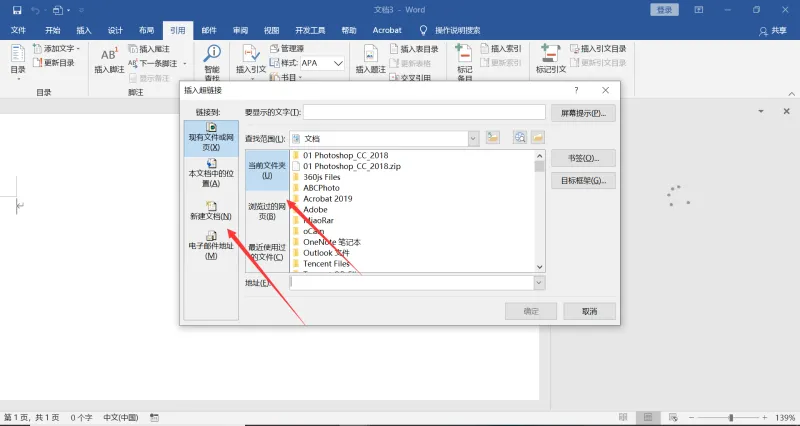Select 本文档中的位置 link target

(211, 172)
